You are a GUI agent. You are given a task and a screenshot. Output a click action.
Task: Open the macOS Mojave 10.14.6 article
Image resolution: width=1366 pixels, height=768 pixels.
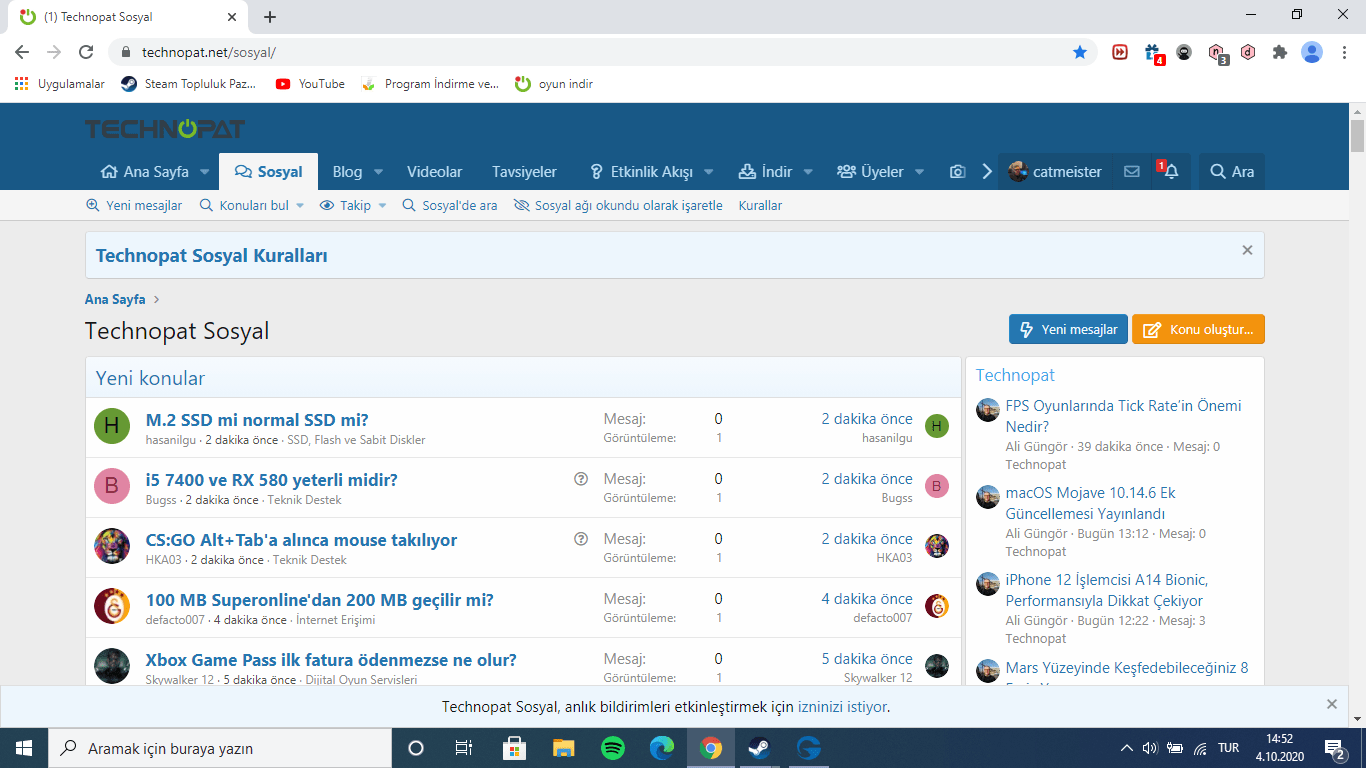tap(1091, 503)
